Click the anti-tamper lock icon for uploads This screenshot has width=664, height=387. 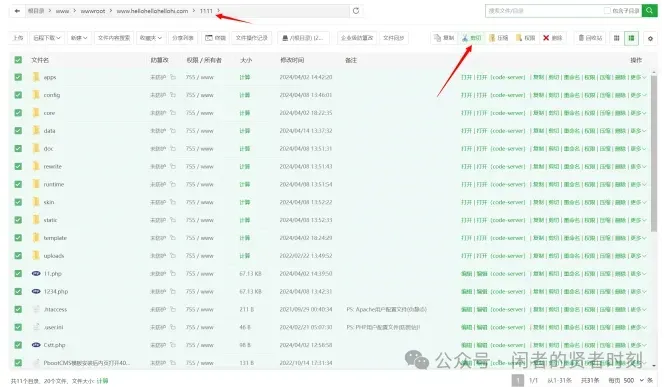pos(173,256)
